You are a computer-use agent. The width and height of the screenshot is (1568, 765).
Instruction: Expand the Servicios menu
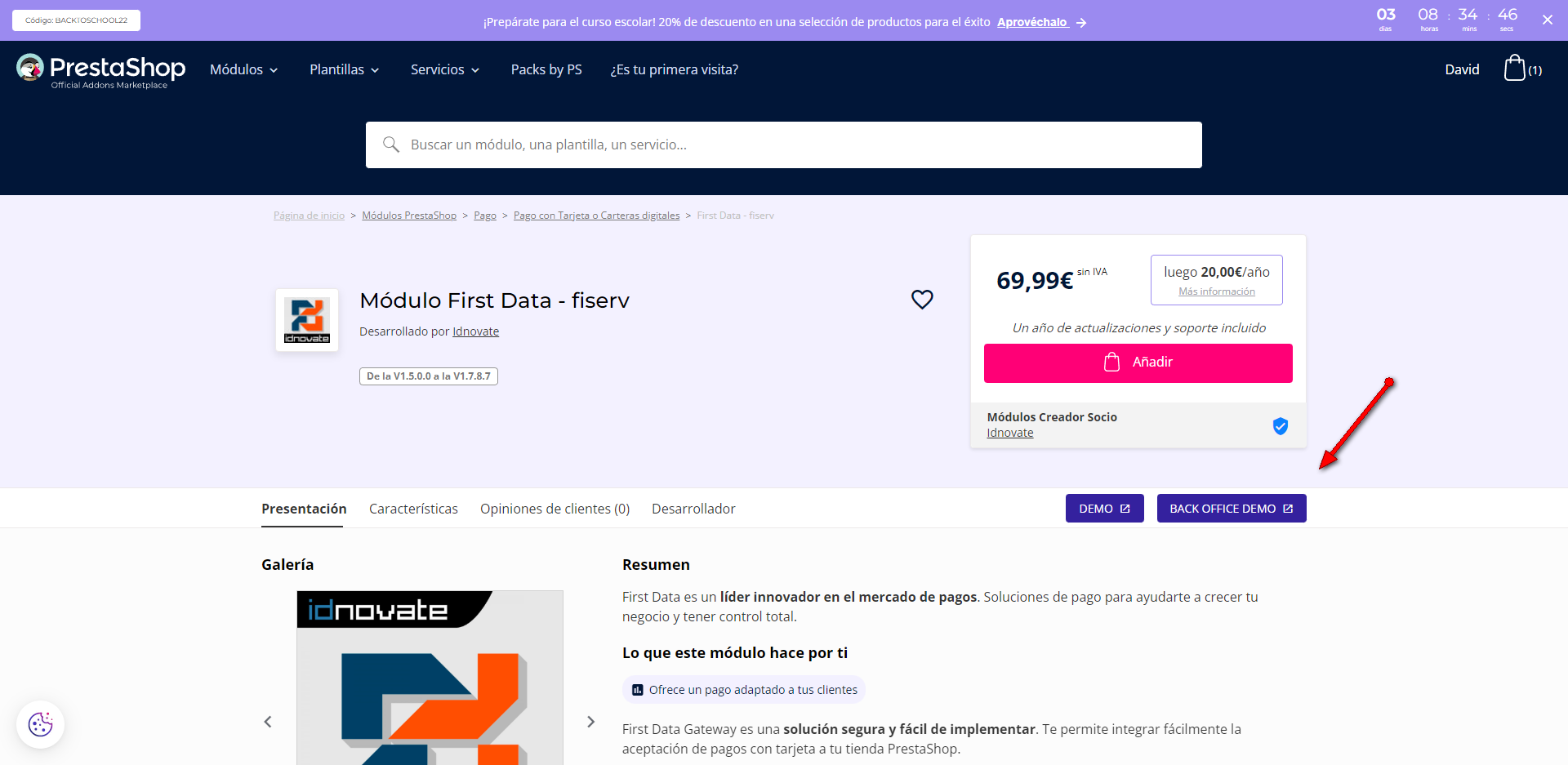(445, 69)
